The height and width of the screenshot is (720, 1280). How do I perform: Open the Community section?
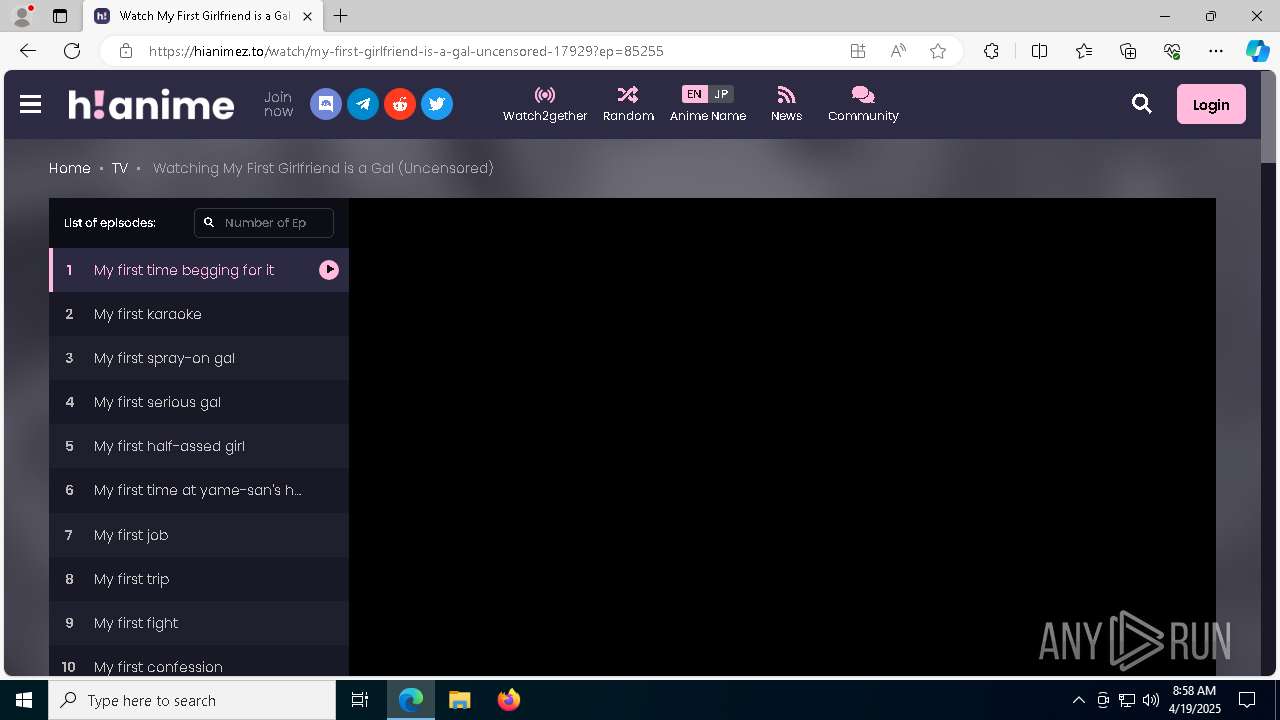pyautogui.click(x=863, y=104)
